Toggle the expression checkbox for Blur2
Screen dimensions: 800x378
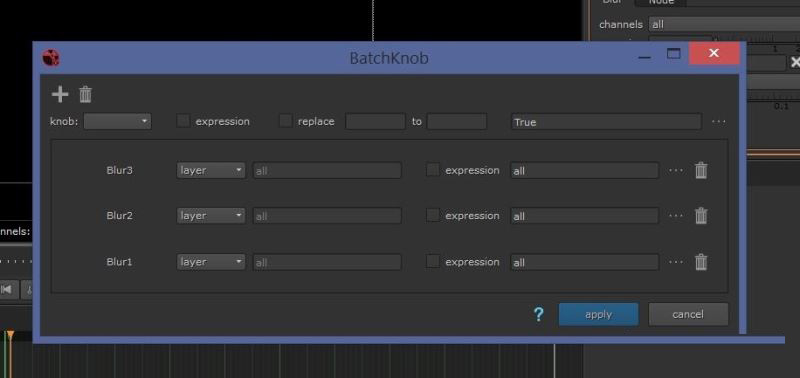click(x=433, y=215)
